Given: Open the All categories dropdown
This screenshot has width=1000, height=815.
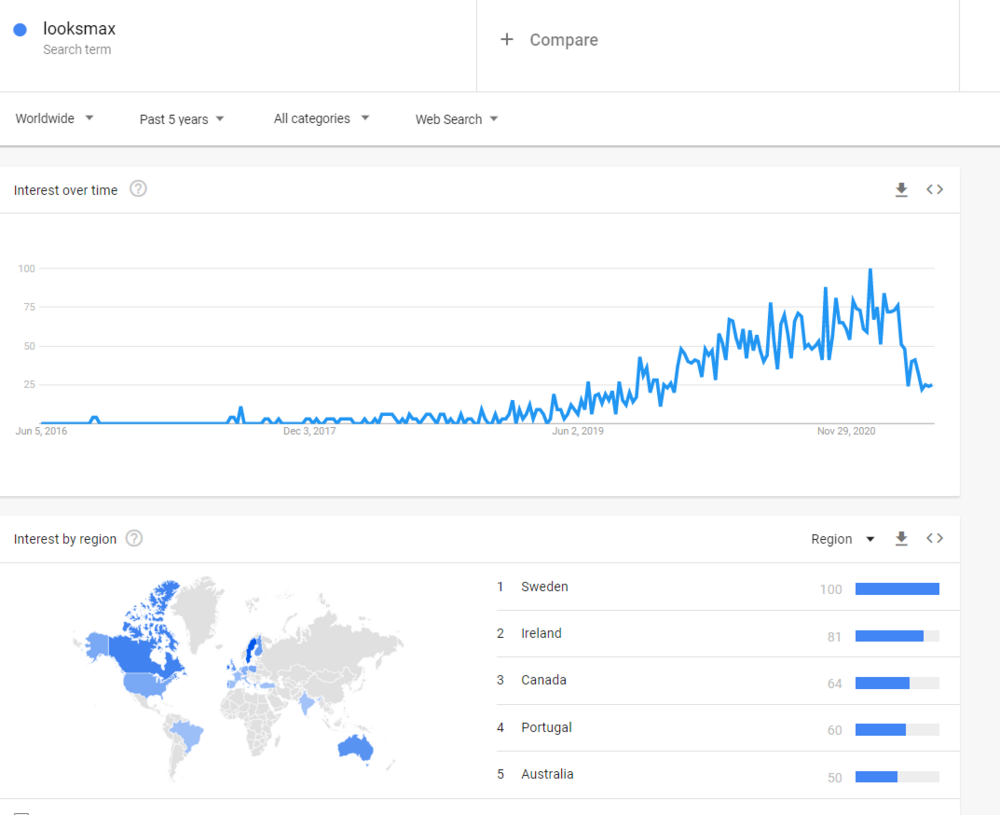Looking at the screenshot, I should (321, 118).
